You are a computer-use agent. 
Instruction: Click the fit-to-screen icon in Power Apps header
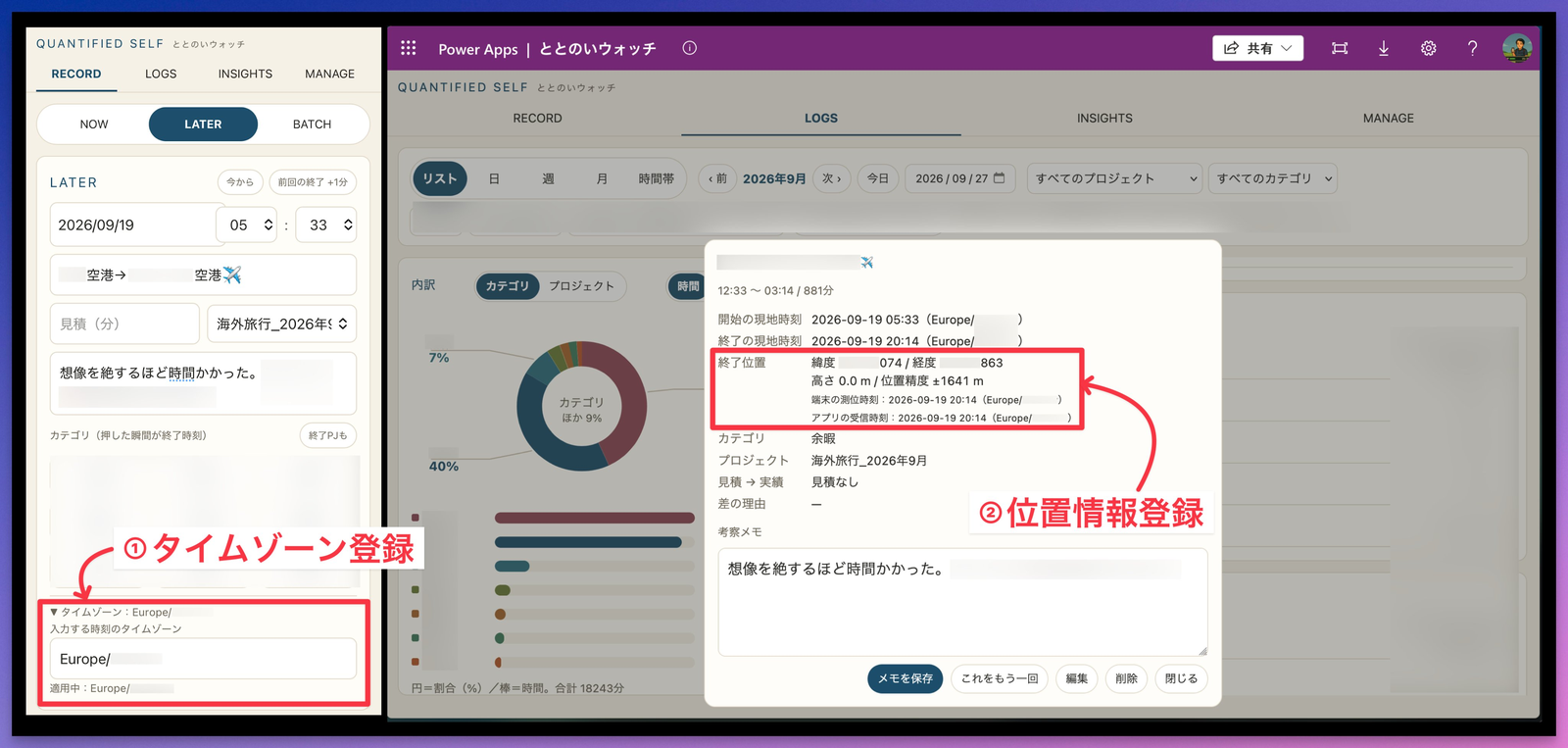pos(1340,48)
